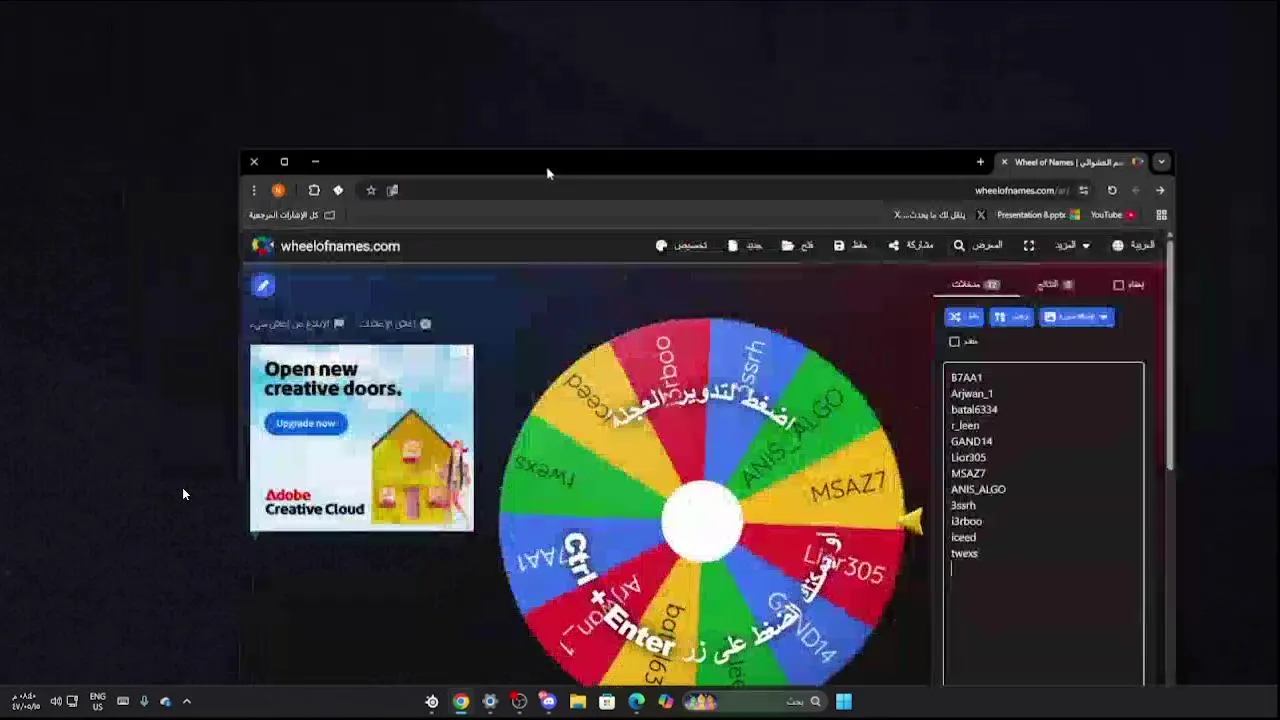Open site information icon in address bar
The height and width of the screenshot is (720, 1280).
coord(1083,191)
